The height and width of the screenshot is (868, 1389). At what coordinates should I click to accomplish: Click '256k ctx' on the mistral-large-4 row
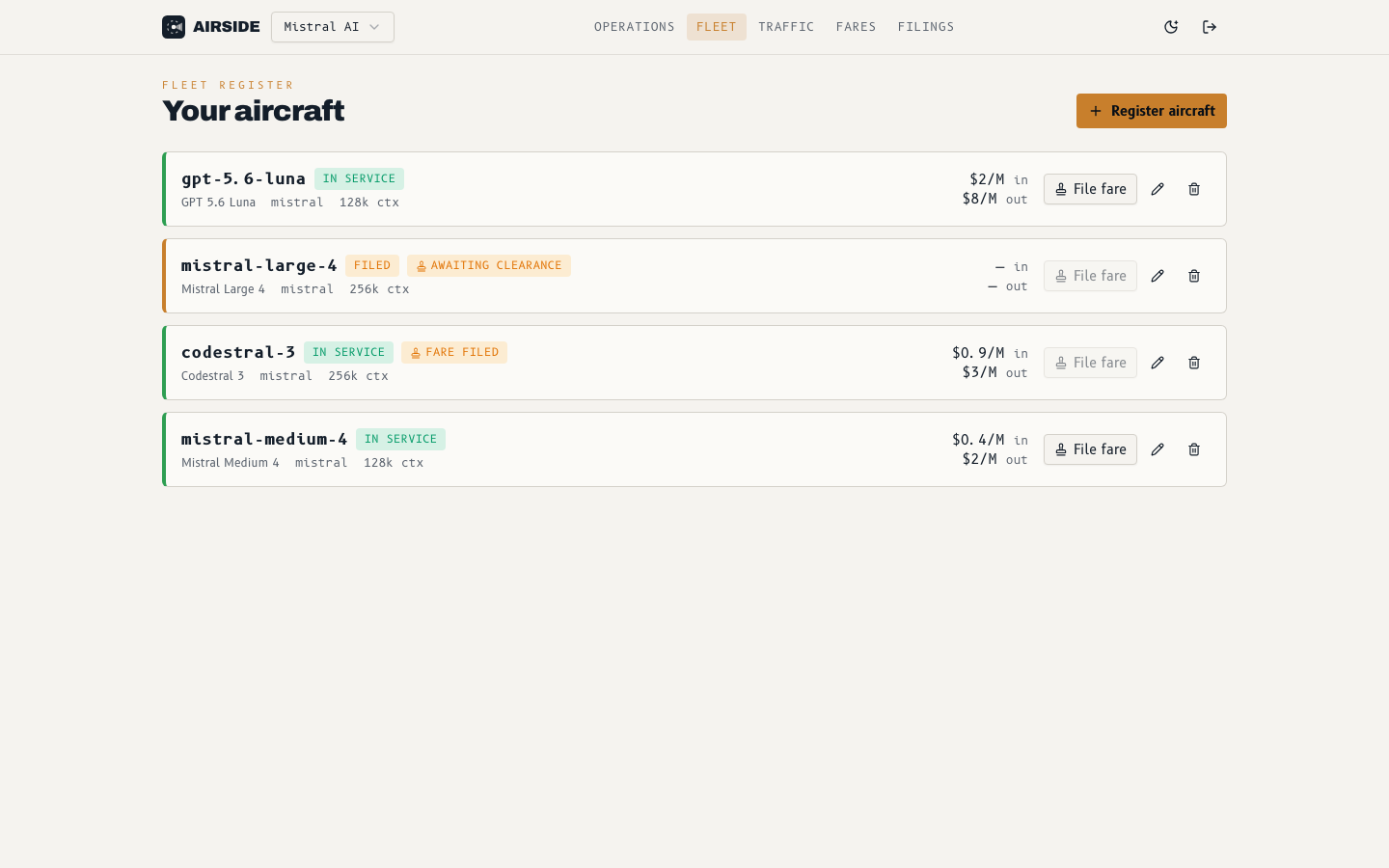(379, 289)
